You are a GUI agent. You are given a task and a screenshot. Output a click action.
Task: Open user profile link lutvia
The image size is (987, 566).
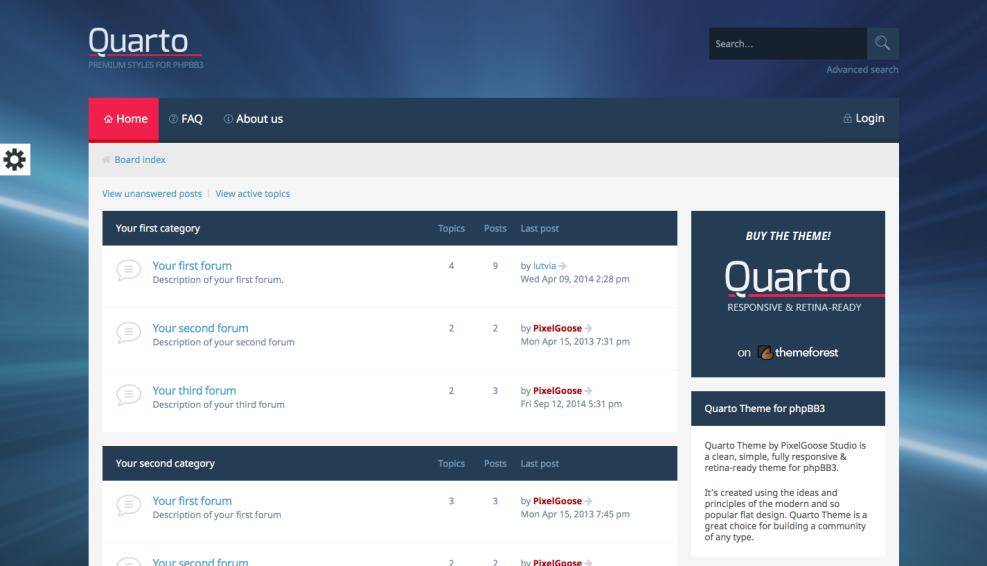coord(544,266)
